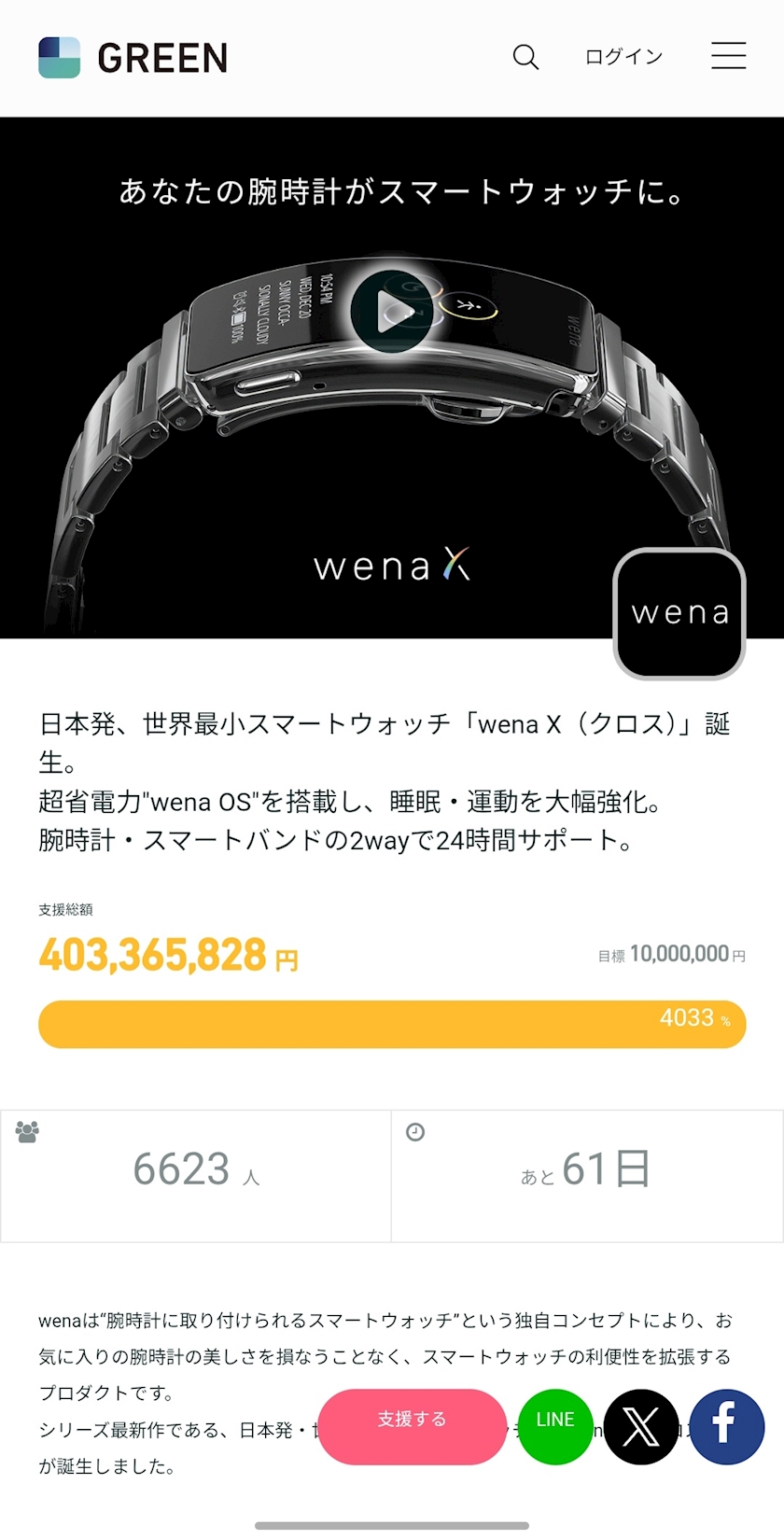
Task: Click the GREEN logo icon
Action: [x=59, y=58]
